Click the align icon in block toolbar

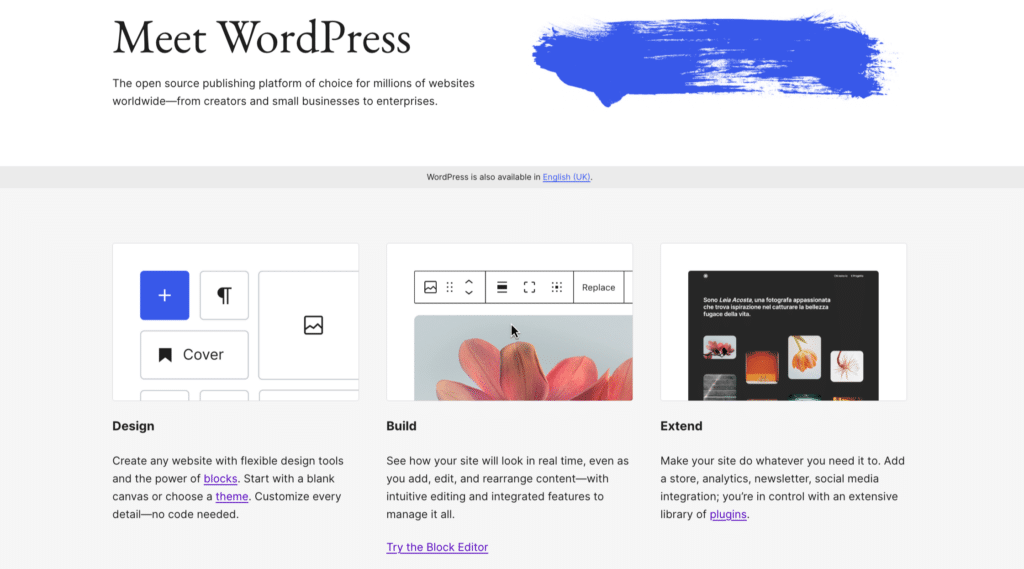coord(502,287)
